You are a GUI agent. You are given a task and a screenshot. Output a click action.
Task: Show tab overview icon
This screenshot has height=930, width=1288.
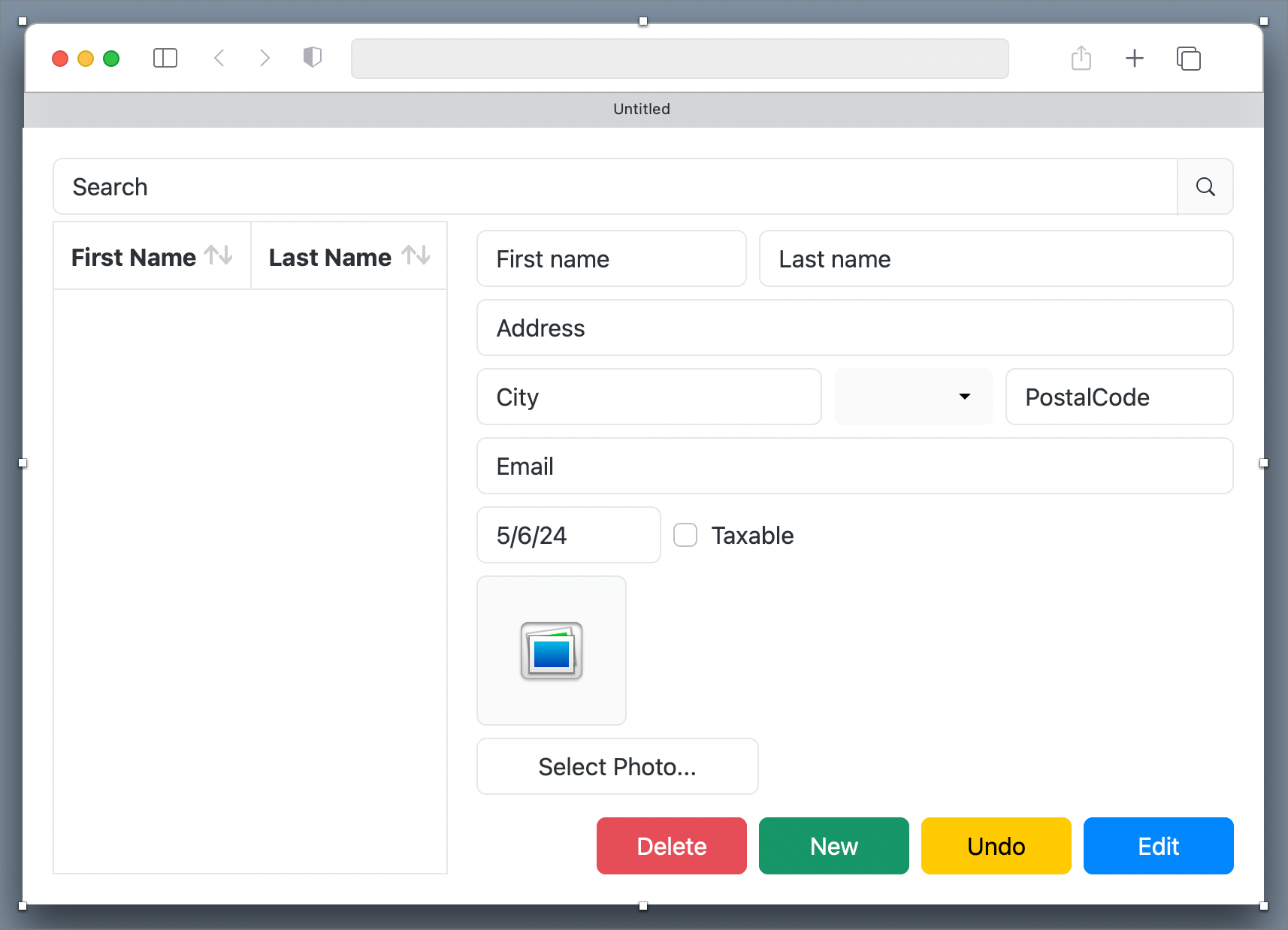coord(1188,58)
